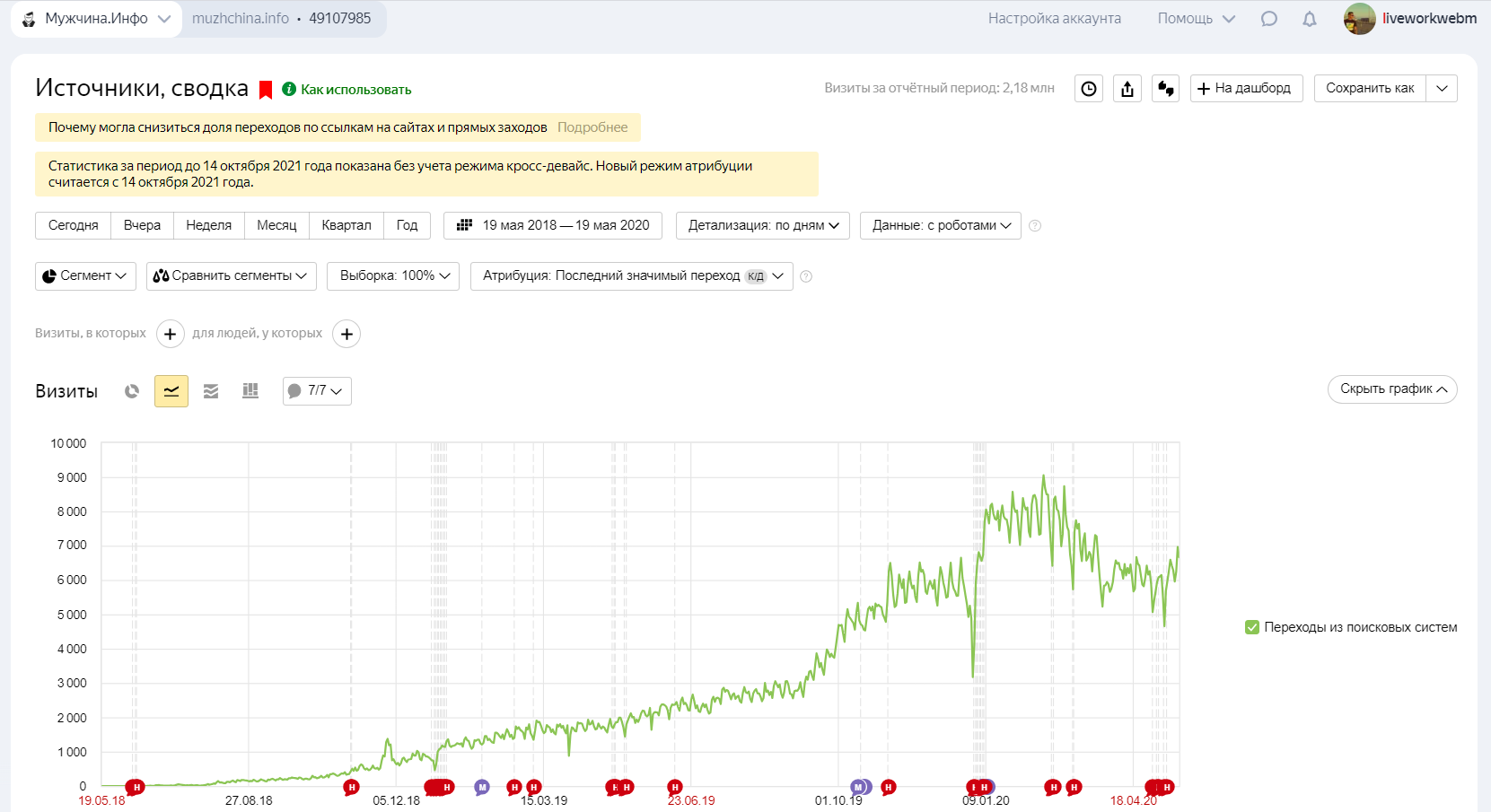1491x812 pixels.
Task: Switch chart to bar column view
Action: click(250, 391)
